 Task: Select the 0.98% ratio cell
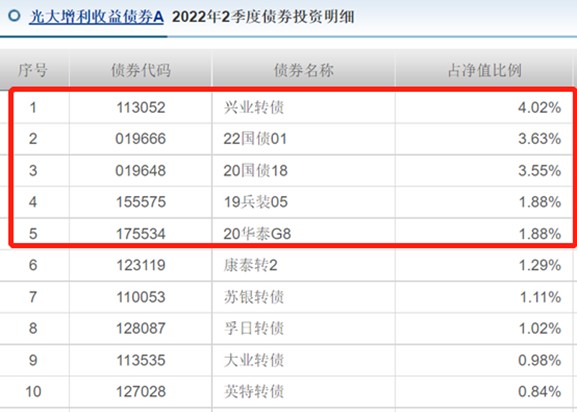coord(539,360)
